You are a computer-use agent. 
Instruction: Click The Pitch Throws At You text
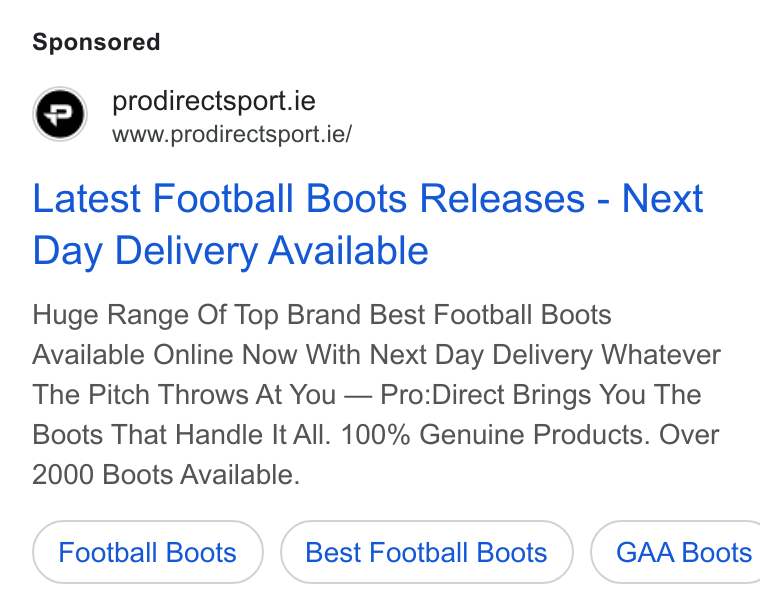click(x=184, y=395)
